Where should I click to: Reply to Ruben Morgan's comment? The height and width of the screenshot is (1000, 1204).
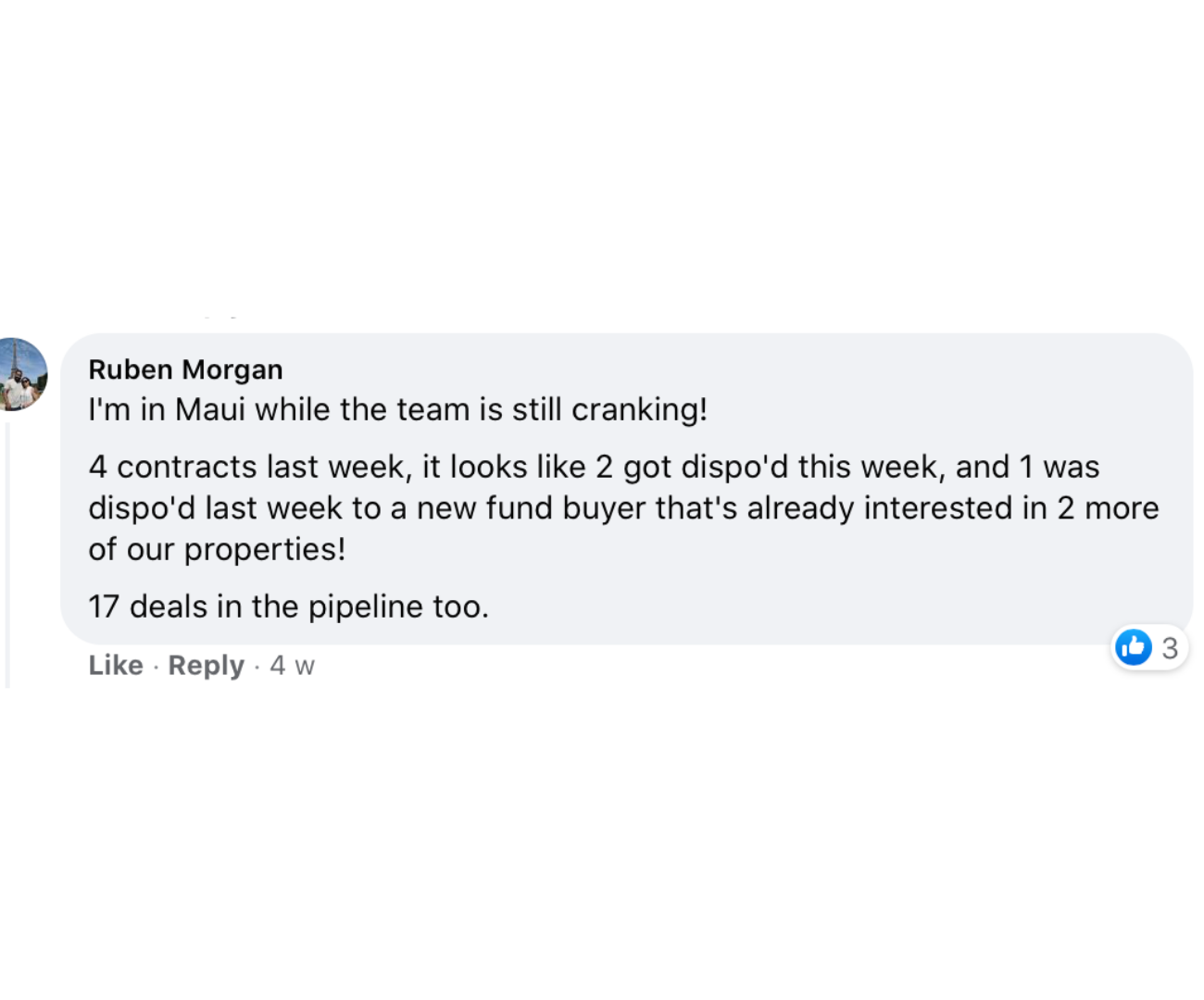[x=206, y=665]
